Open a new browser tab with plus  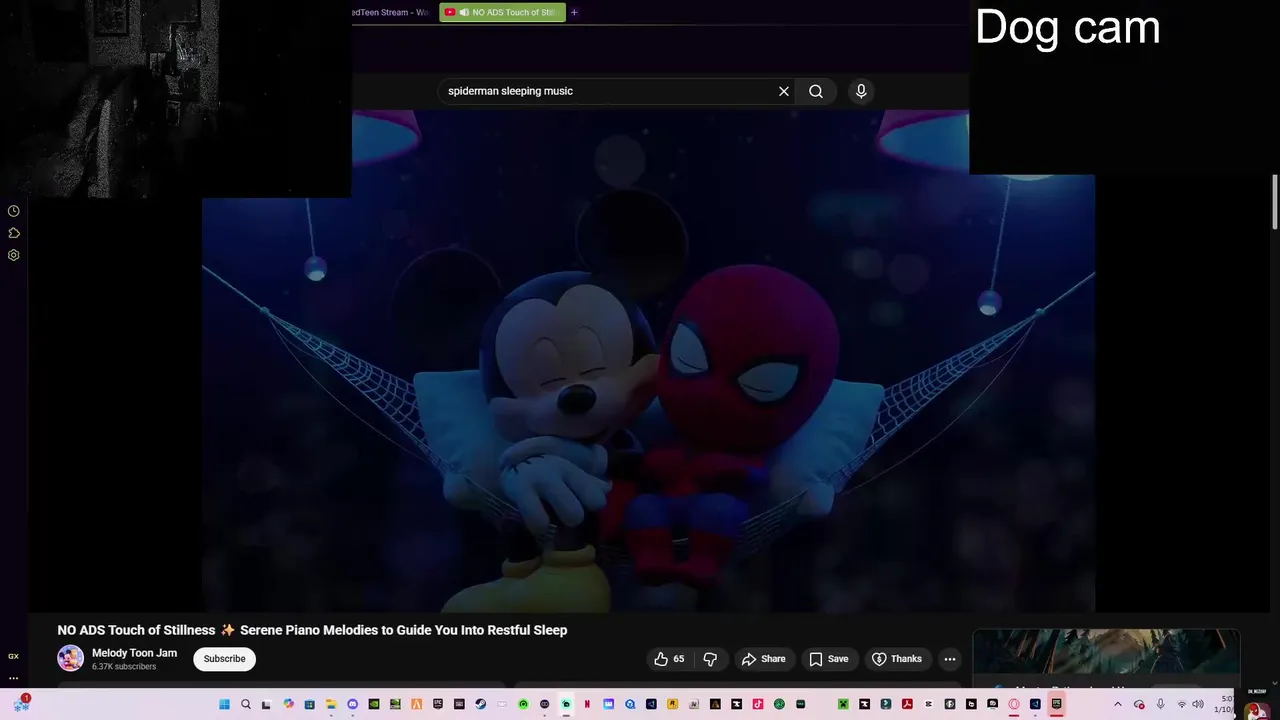click(574, 12)
